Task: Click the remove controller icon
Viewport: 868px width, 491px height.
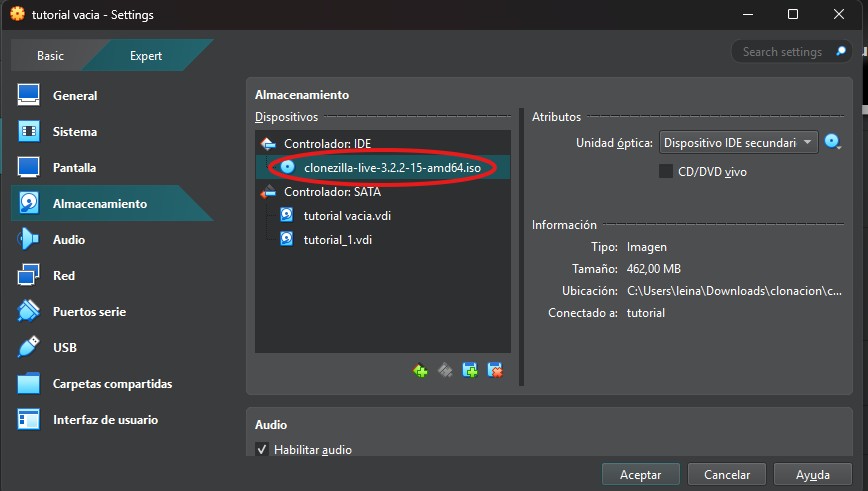Action: click(445, 370)
